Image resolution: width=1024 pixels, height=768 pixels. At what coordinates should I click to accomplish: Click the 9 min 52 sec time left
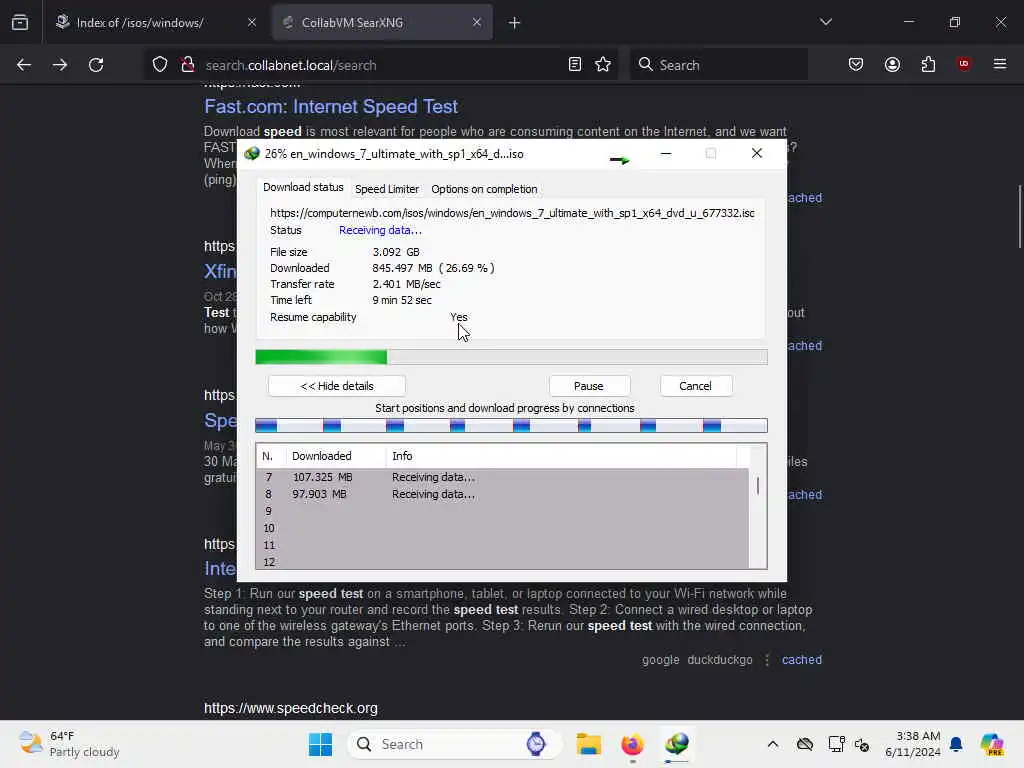tap(402, 300)
